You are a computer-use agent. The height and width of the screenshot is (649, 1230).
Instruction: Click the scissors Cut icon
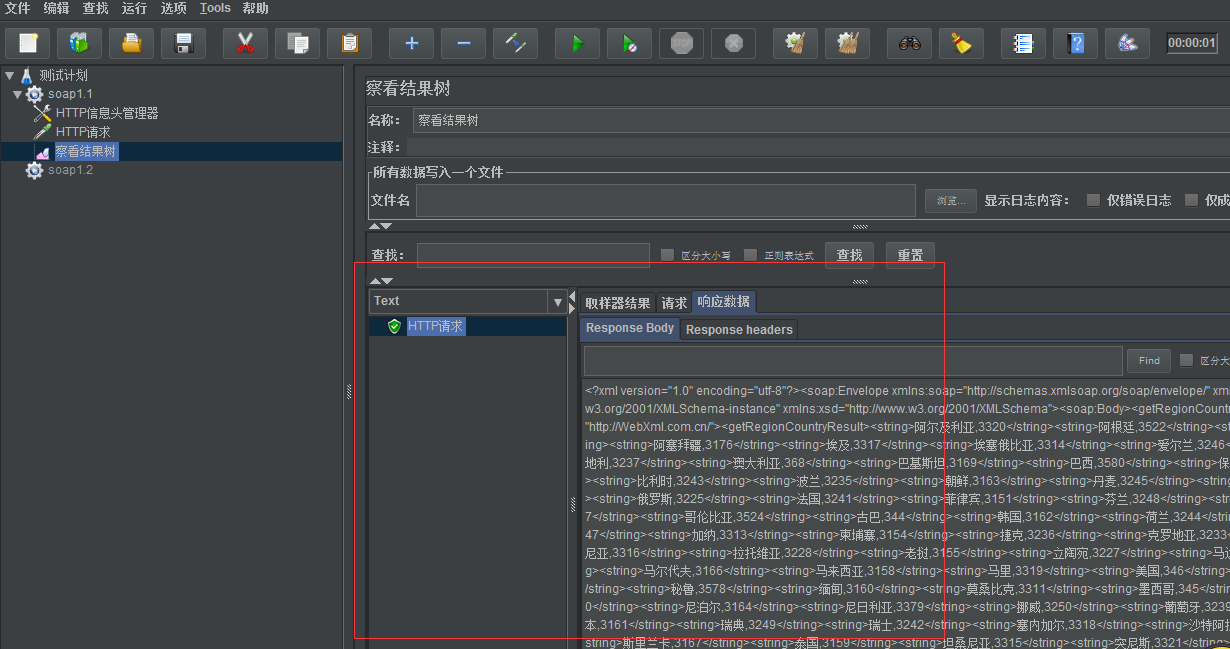coord(245,43)
